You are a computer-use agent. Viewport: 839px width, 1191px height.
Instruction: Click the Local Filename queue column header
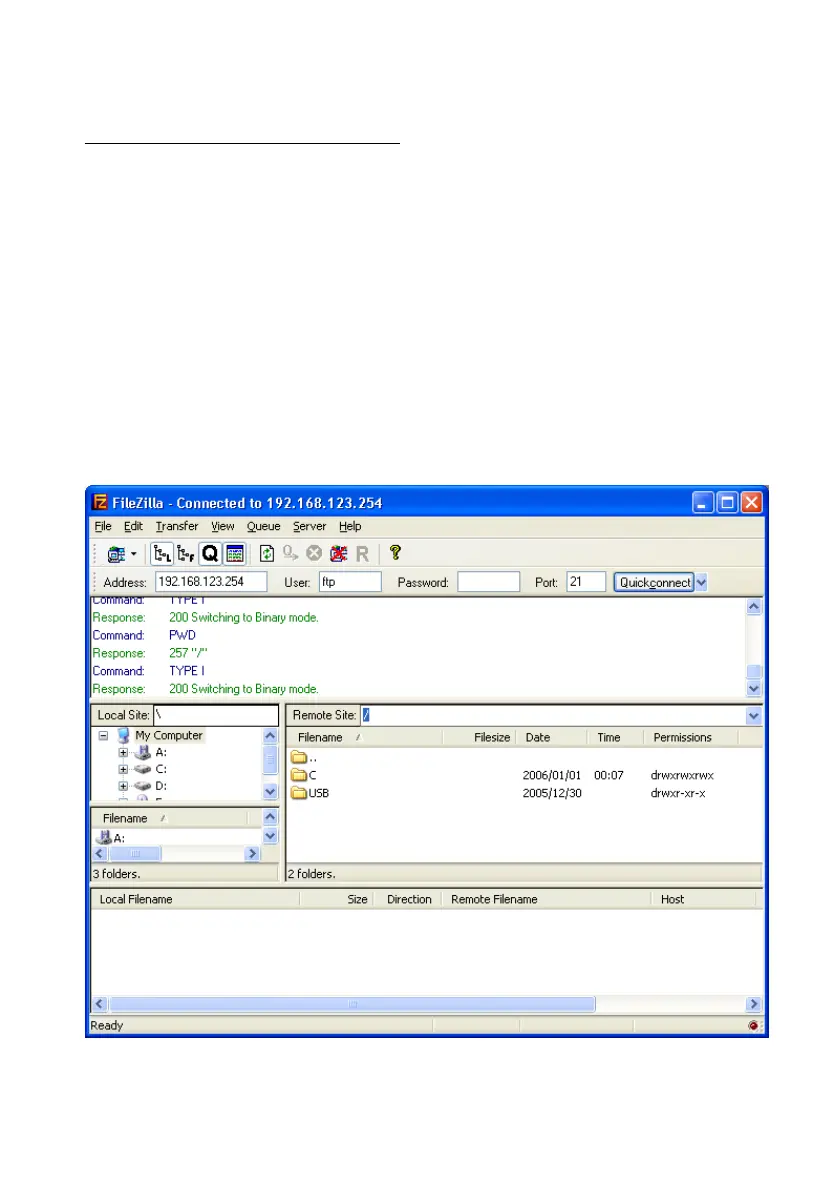click(x=196, y=899)
